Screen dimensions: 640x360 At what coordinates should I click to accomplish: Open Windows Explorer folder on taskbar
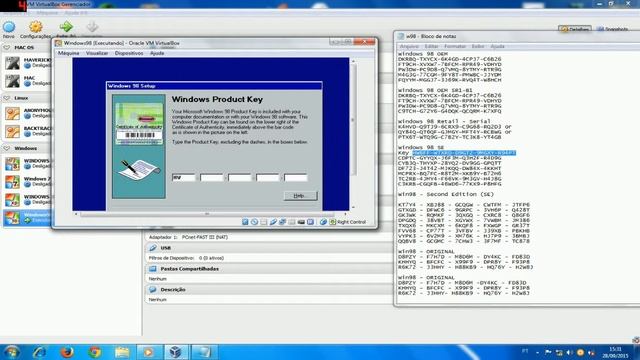click(x=122, y=352)
